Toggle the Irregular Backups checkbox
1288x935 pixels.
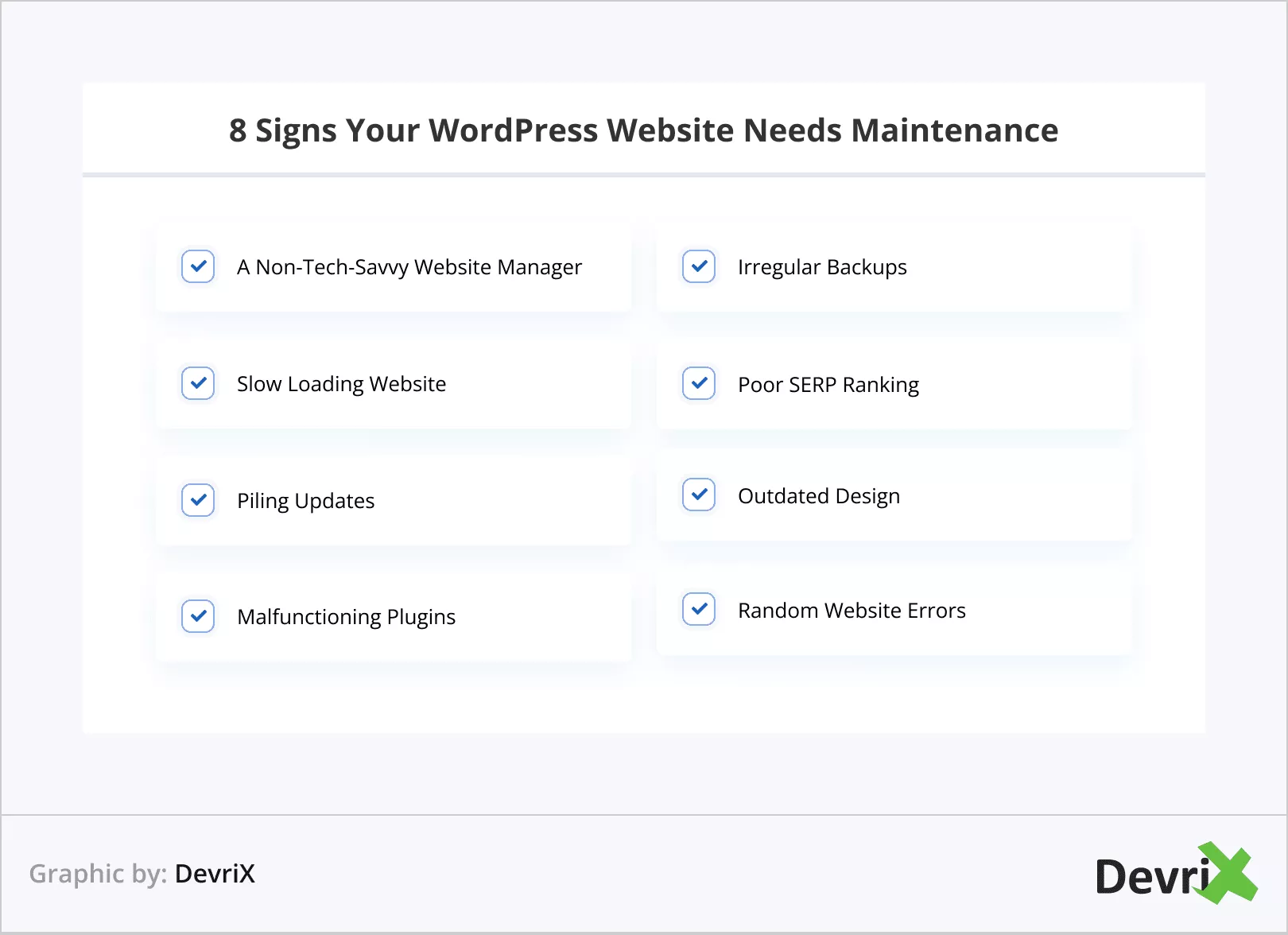point(699,266)
